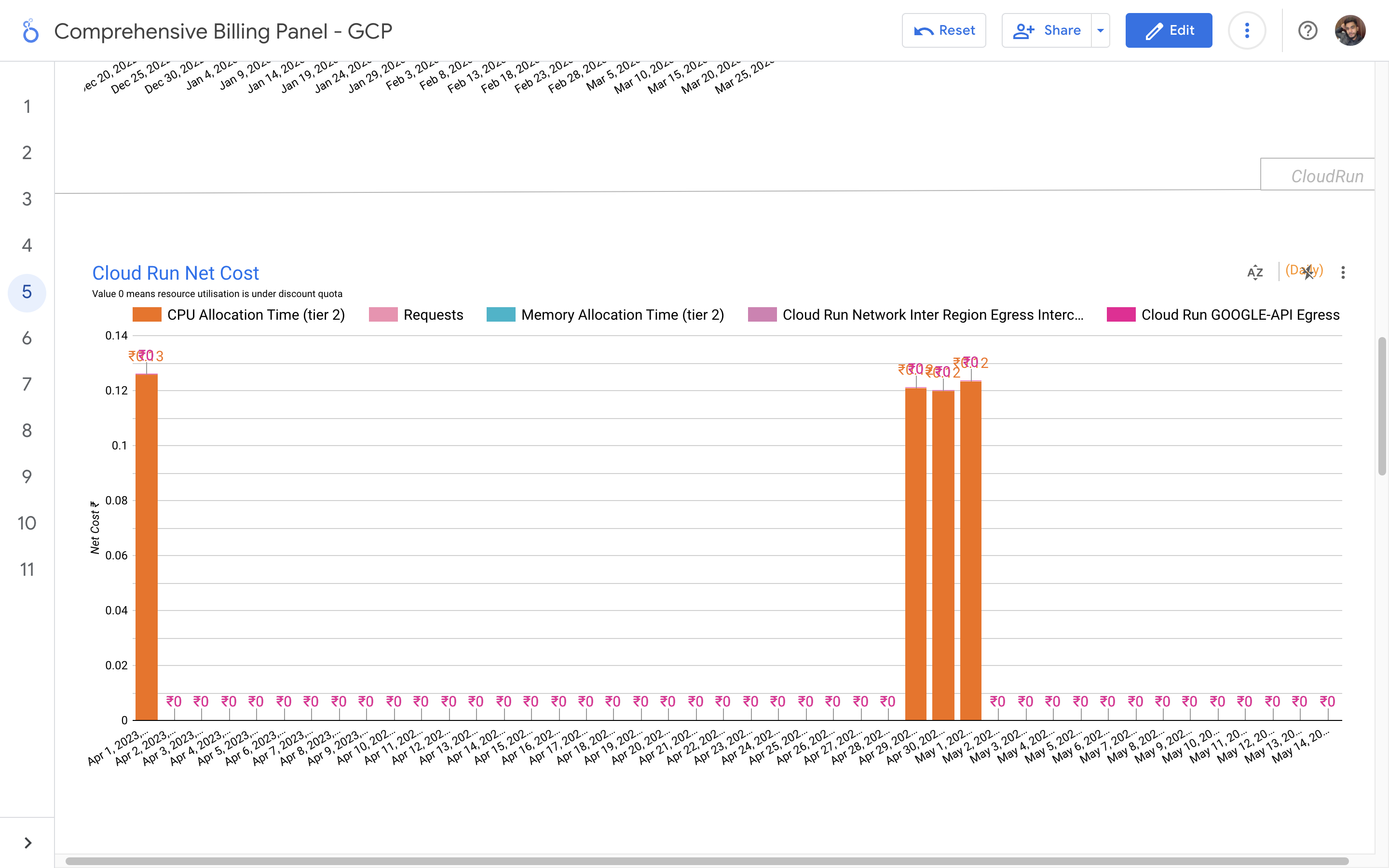Open the Cloud Run chart's three-dot menu
Viewport: 1389px width, 868px height.
[x=1343, y=272]
